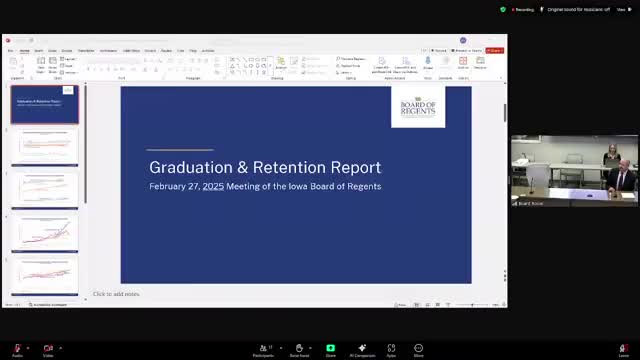Open AI Companion in Zoom toolbar
The width and height of the screenshot is (640, 360).
point(362,350)
